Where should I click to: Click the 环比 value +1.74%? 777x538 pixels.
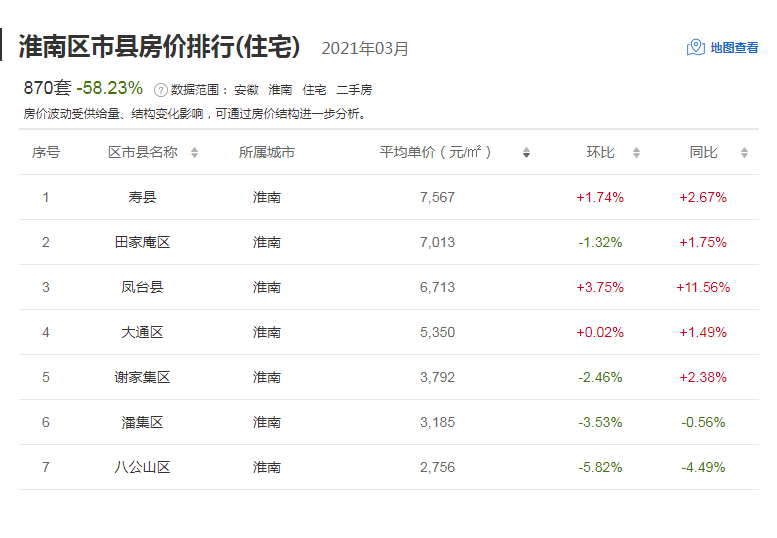click(x=600, y=197)
